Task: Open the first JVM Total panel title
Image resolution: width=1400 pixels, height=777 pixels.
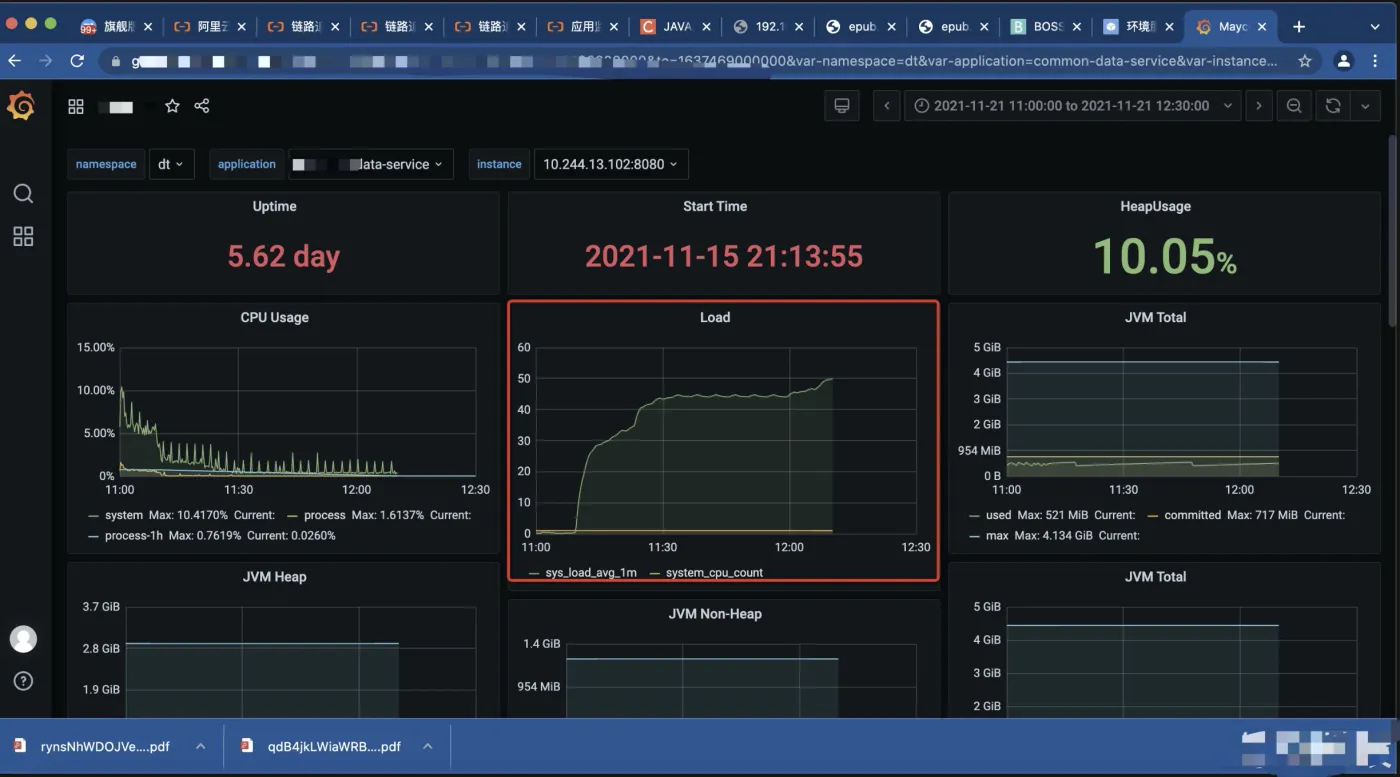Action: click(1155, 317)
